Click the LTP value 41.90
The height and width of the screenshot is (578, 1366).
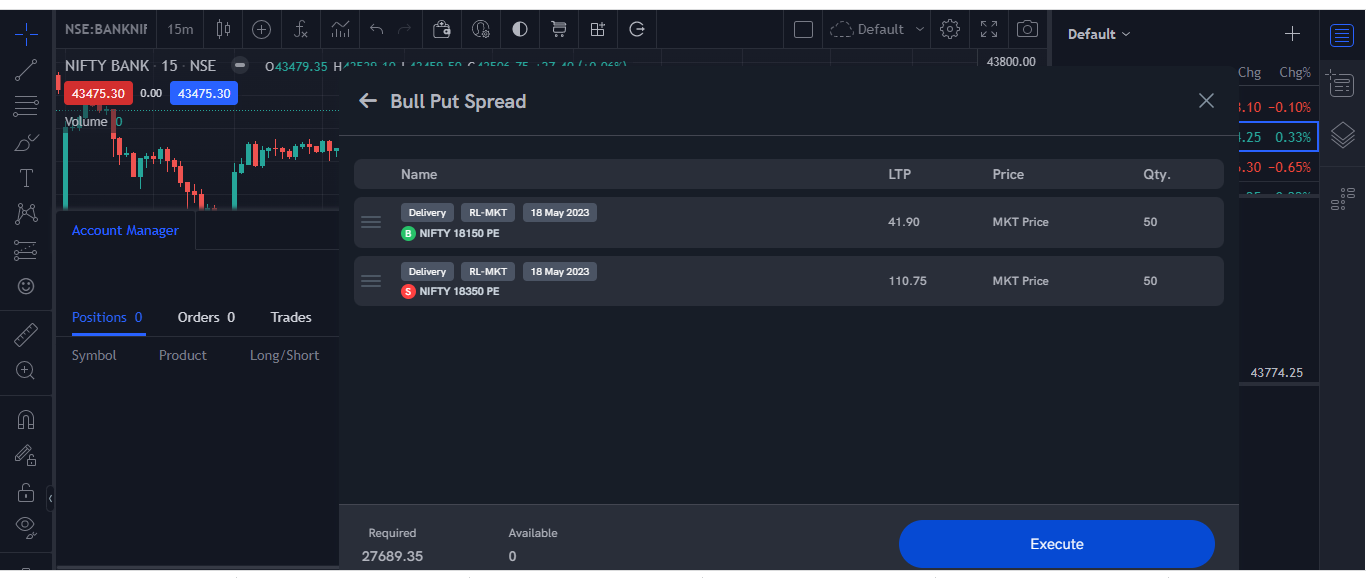pos(904,222)
